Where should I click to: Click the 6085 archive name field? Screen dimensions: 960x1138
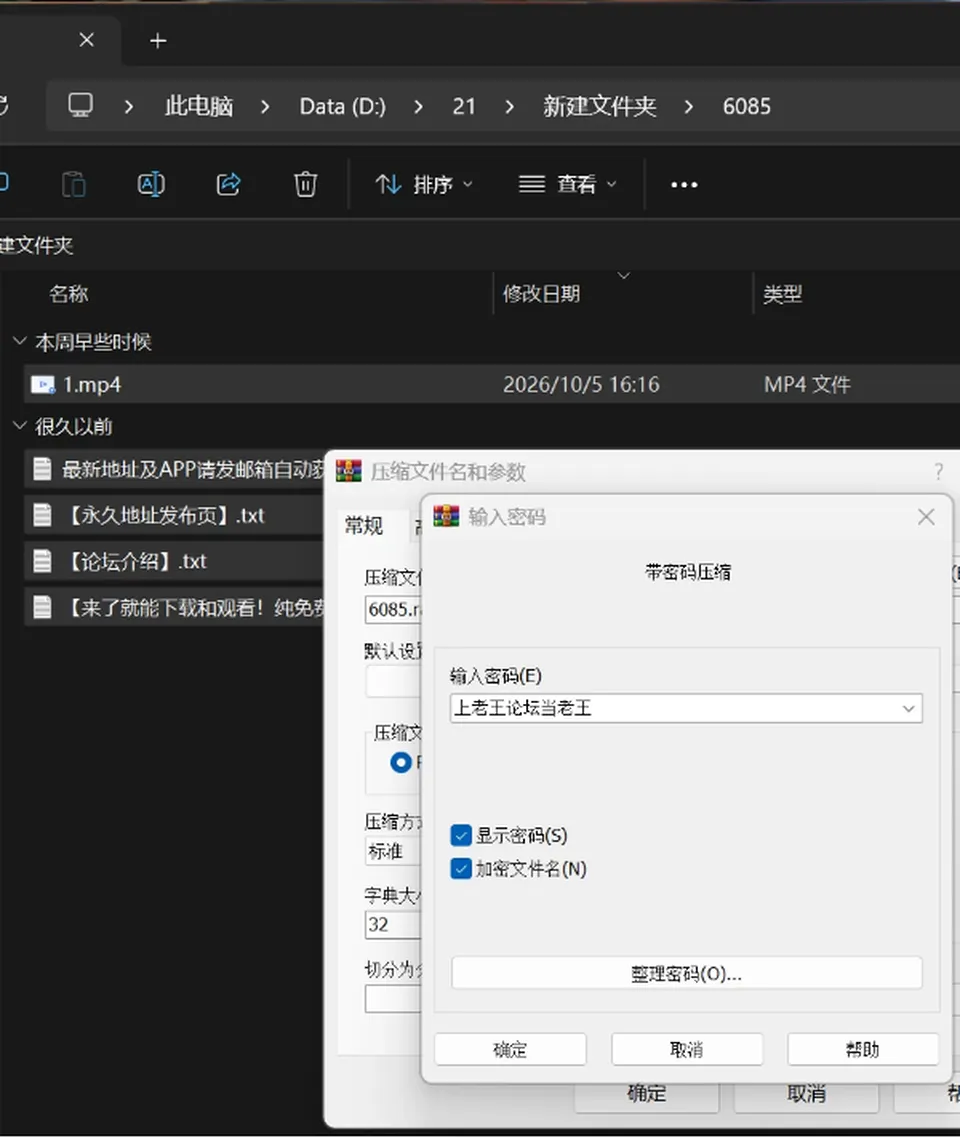[393, 609]
